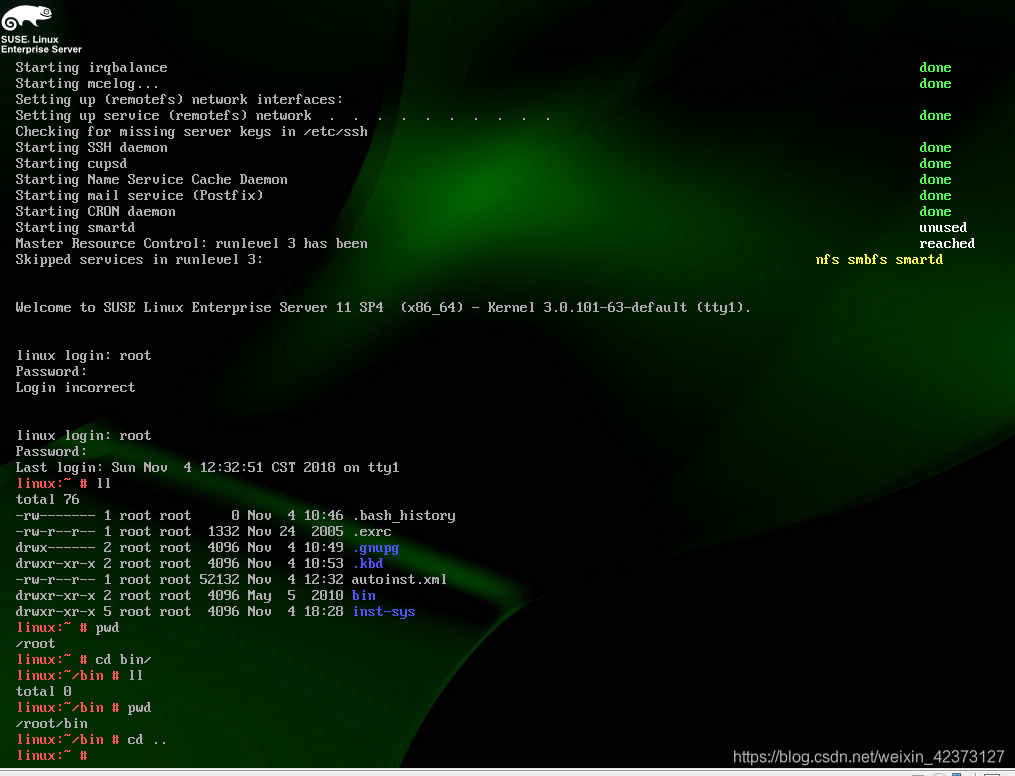The image size is (1015, 776).
Task: Click 'Skipped services in runlevel 3:' text
Action: (139, 260)
